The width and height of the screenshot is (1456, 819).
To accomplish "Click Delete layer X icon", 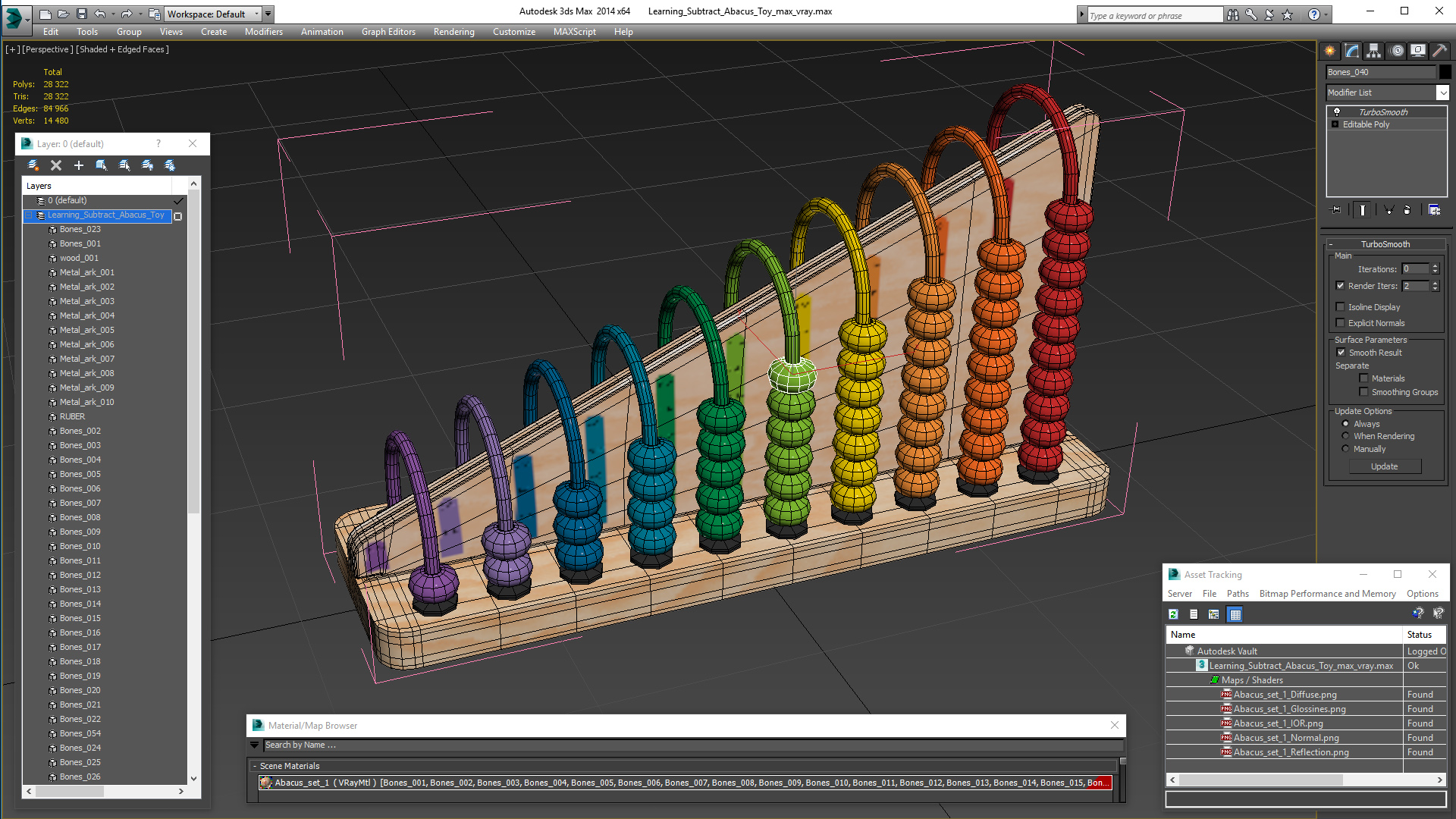I will (55, 165).
